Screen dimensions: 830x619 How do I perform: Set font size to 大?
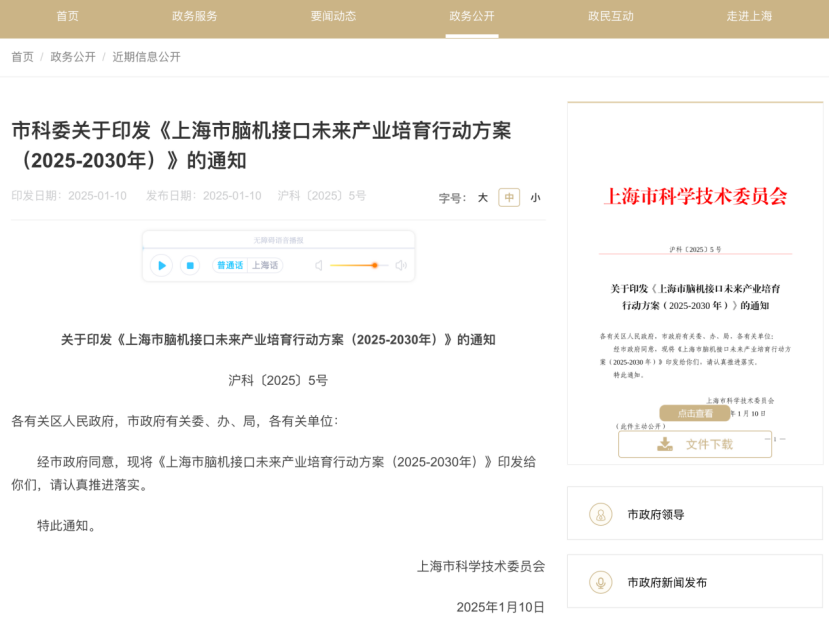(483, 198)
